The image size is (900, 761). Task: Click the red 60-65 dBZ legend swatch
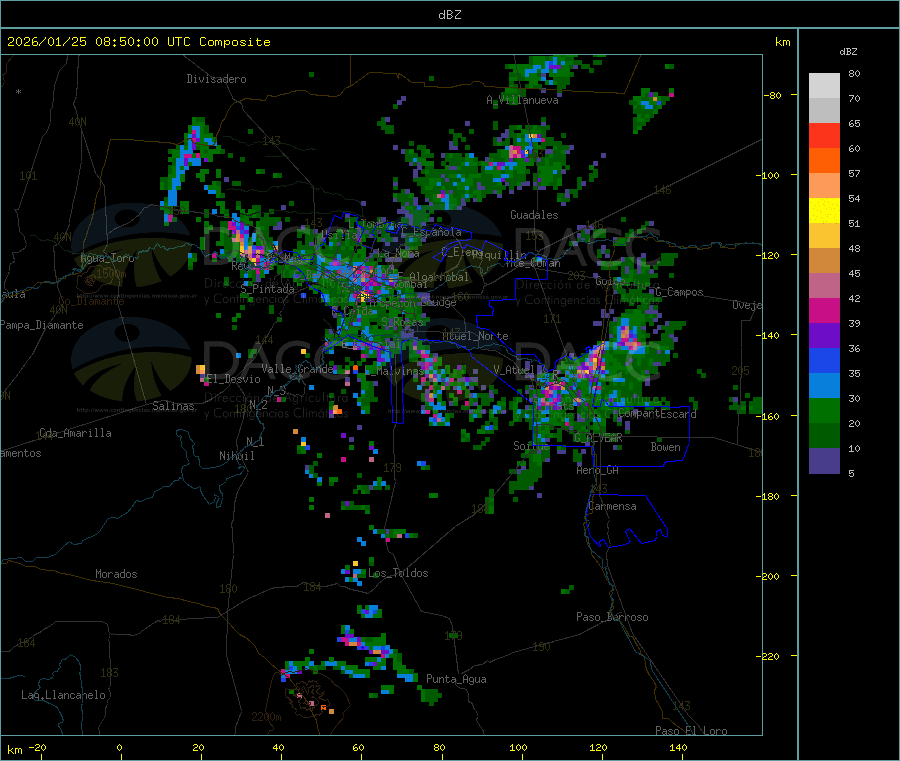coord(824,135)
